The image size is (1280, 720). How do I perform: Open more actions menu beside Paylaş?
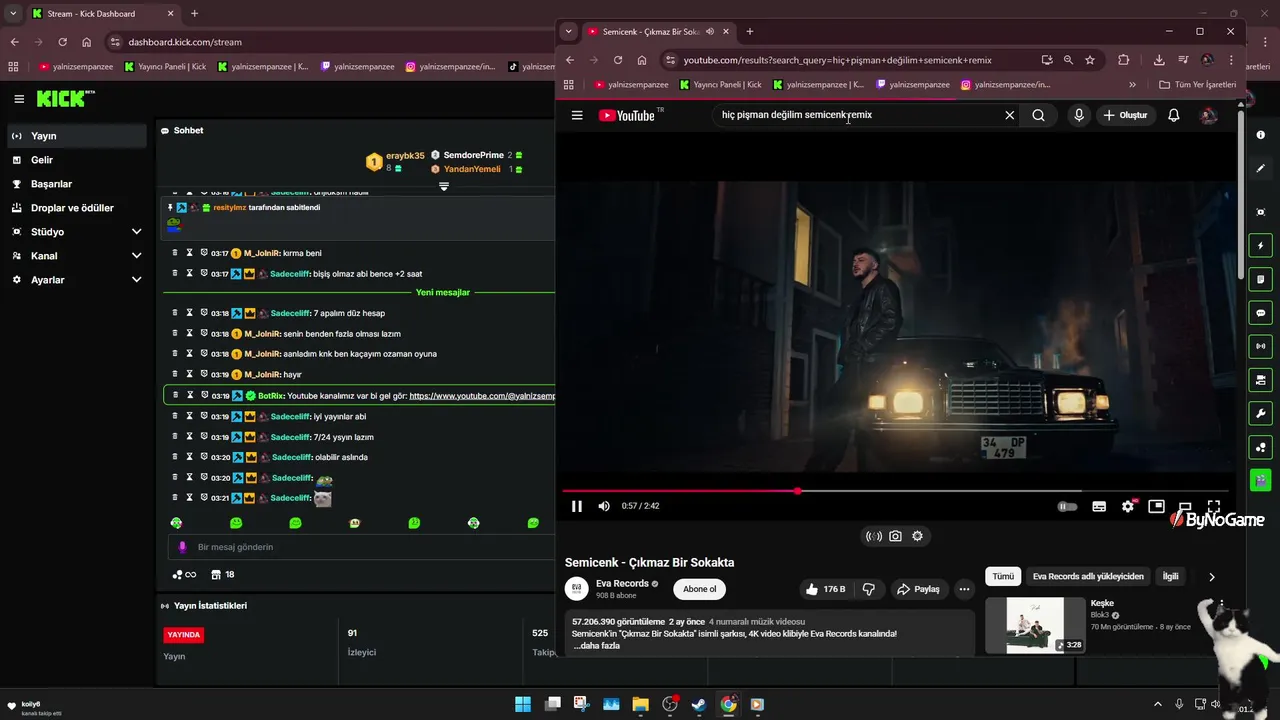tap(964, 589)
